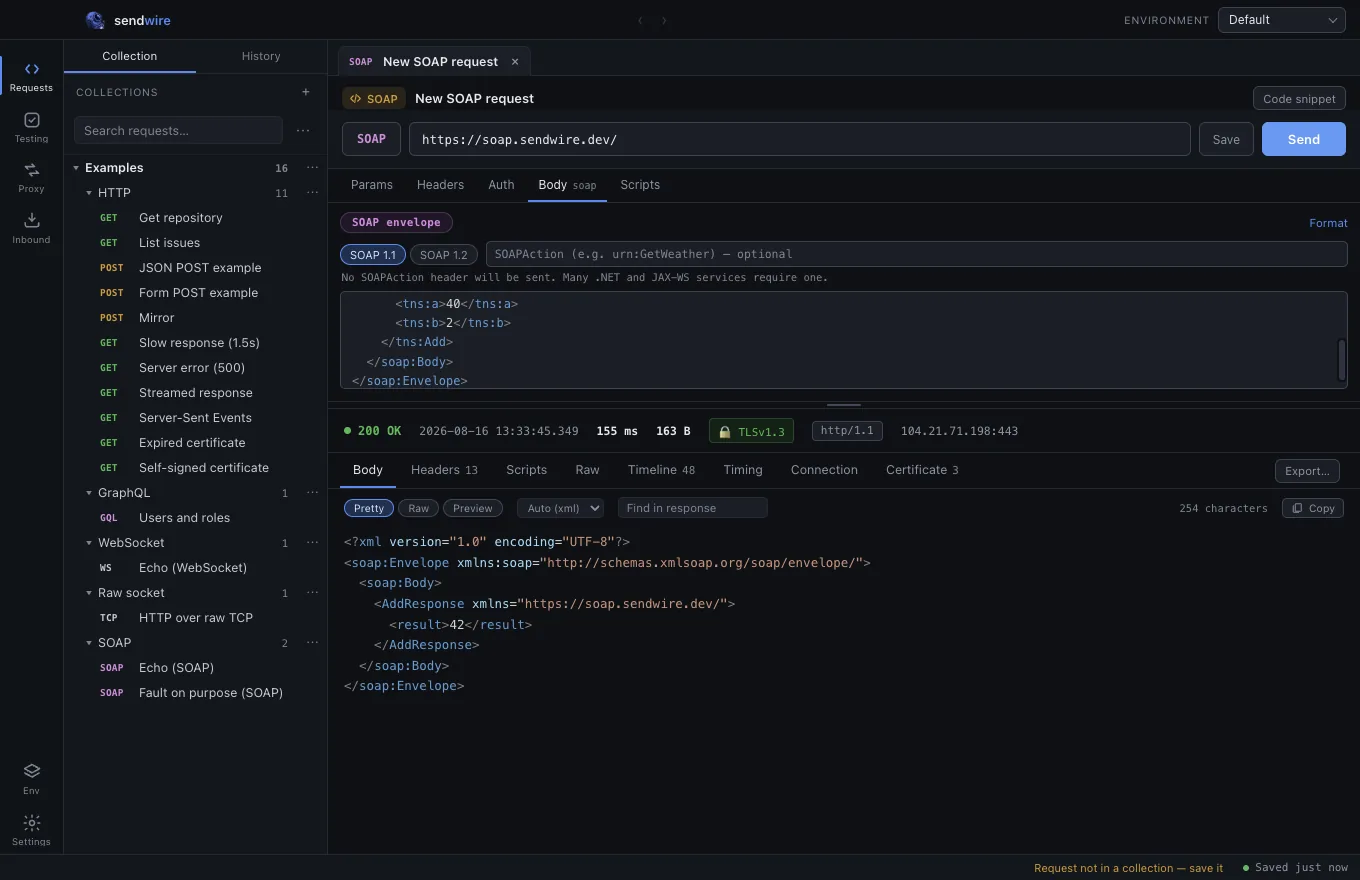Click the SOAP request type badge

[x=374, y=98]
